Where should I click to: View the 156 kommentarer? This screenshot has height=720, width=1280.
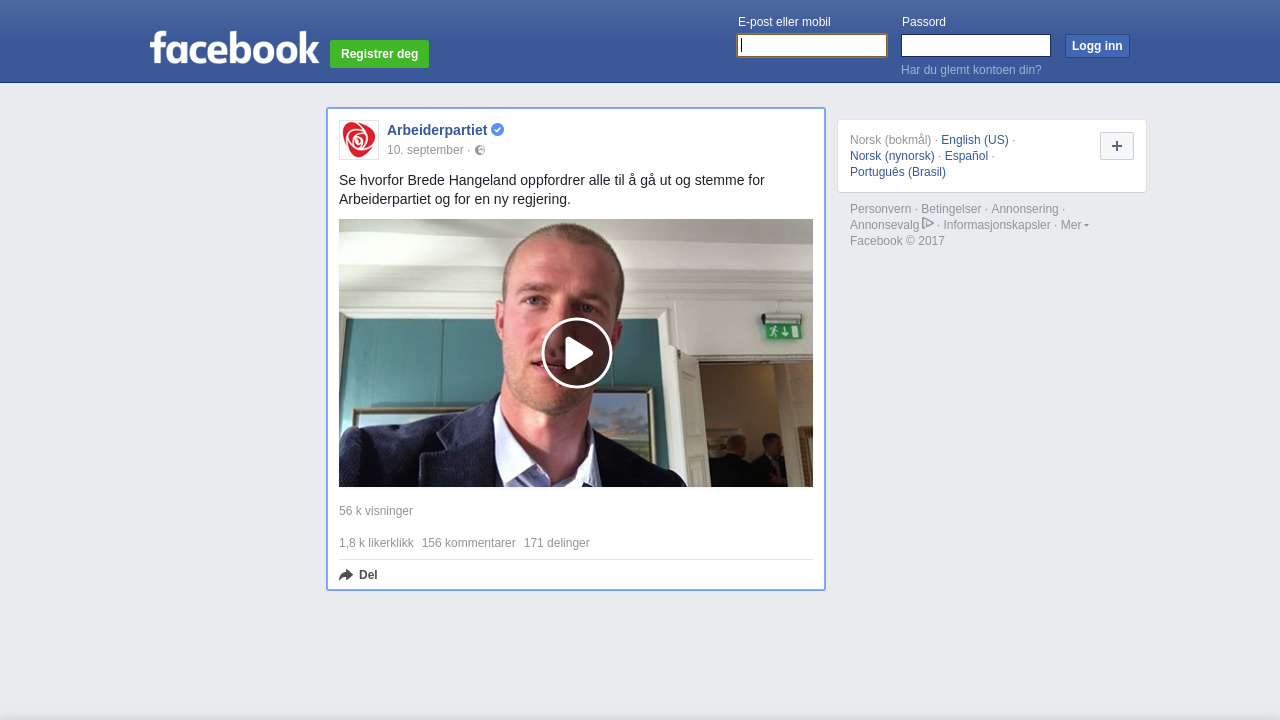click(x=469, y=543)
